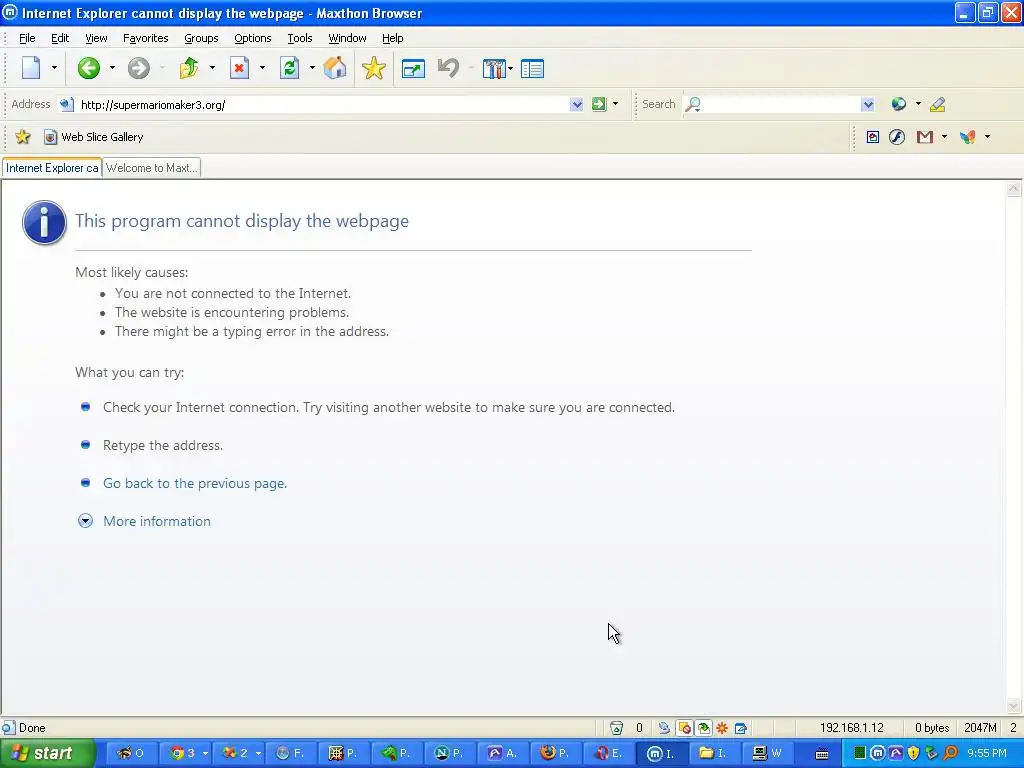Open the Back history dropdown arrow

[x=112, y=68]
